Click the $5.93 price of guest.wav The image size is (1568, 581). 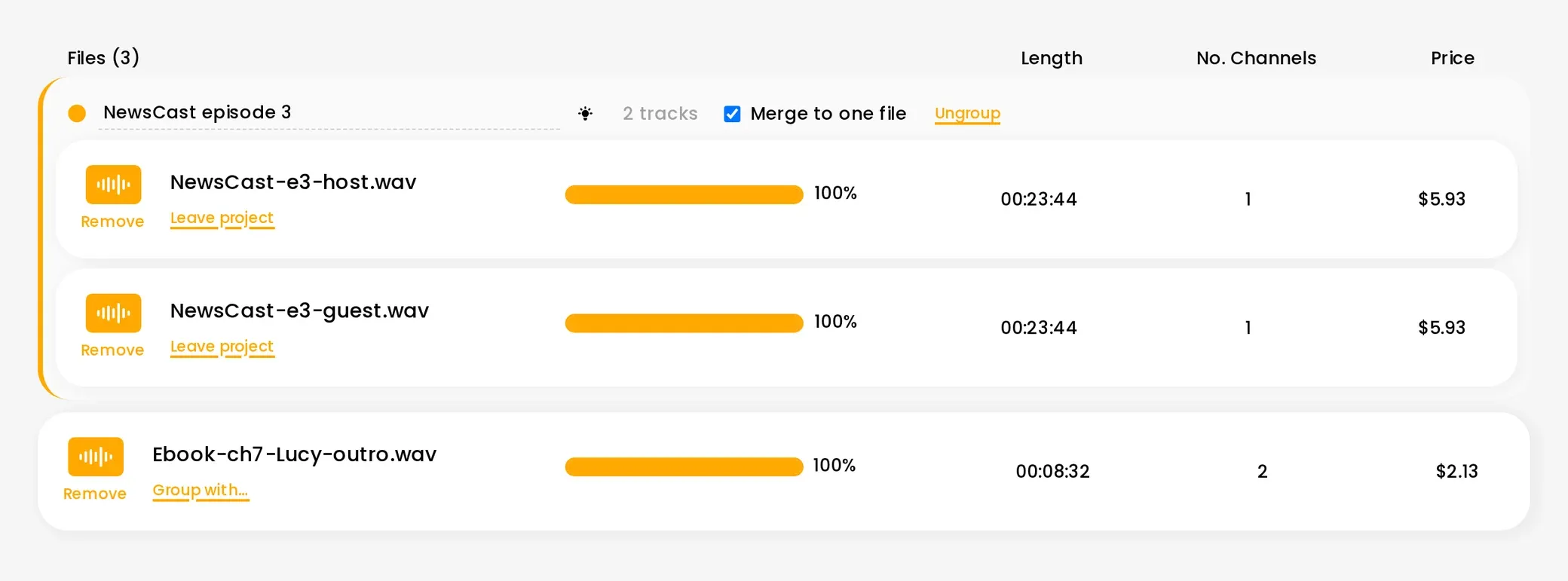tap(1442, 328)
